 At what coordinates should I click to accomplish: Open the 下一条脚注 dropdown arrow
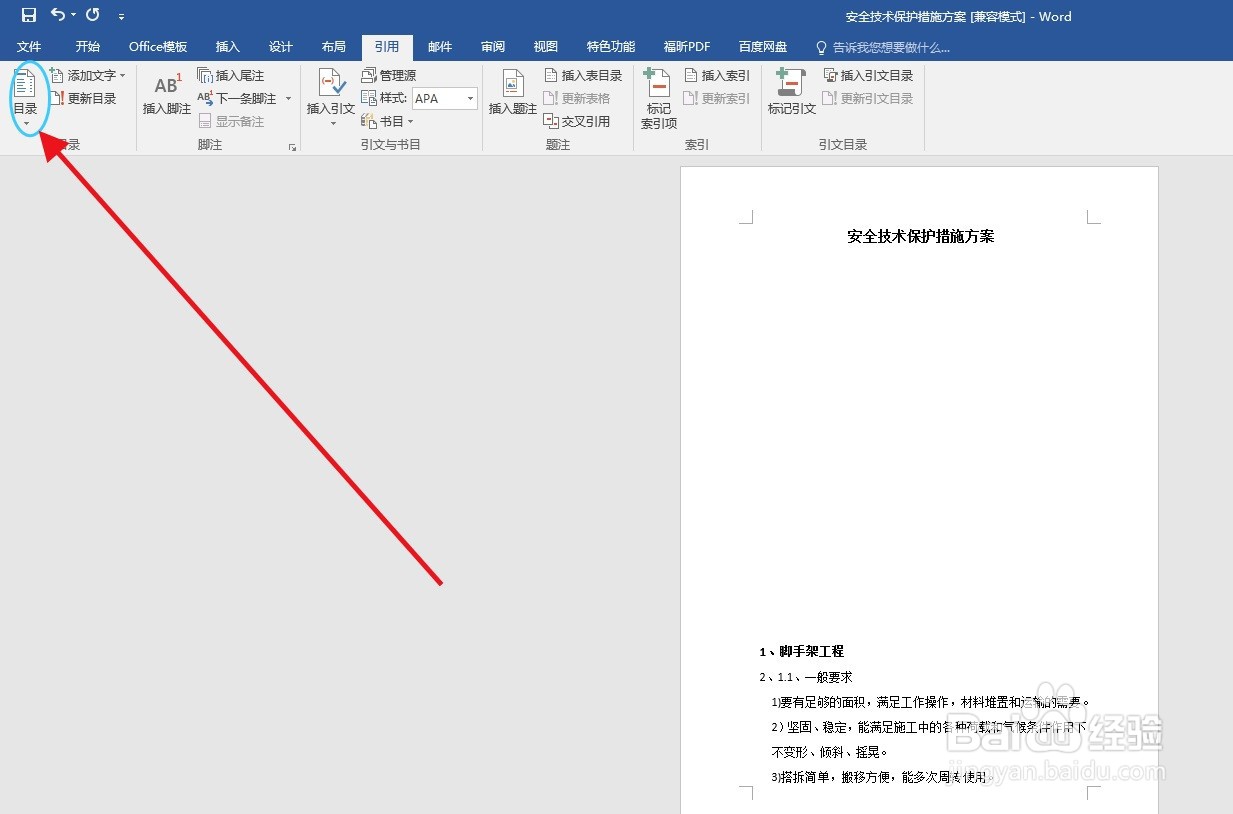pyautogui.click(x=288, y=98)
